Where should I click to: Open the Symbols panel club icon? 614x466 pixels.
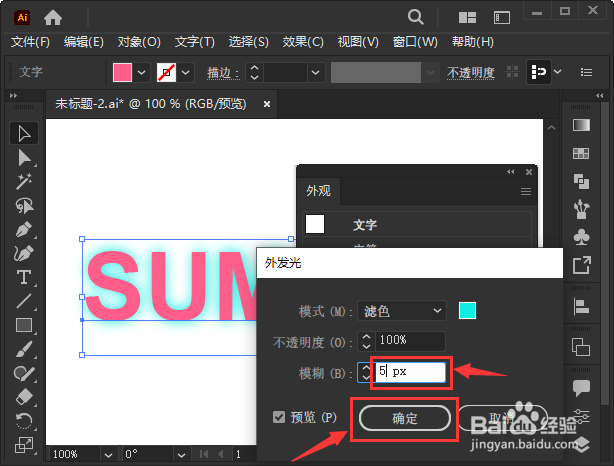(581, 237)
